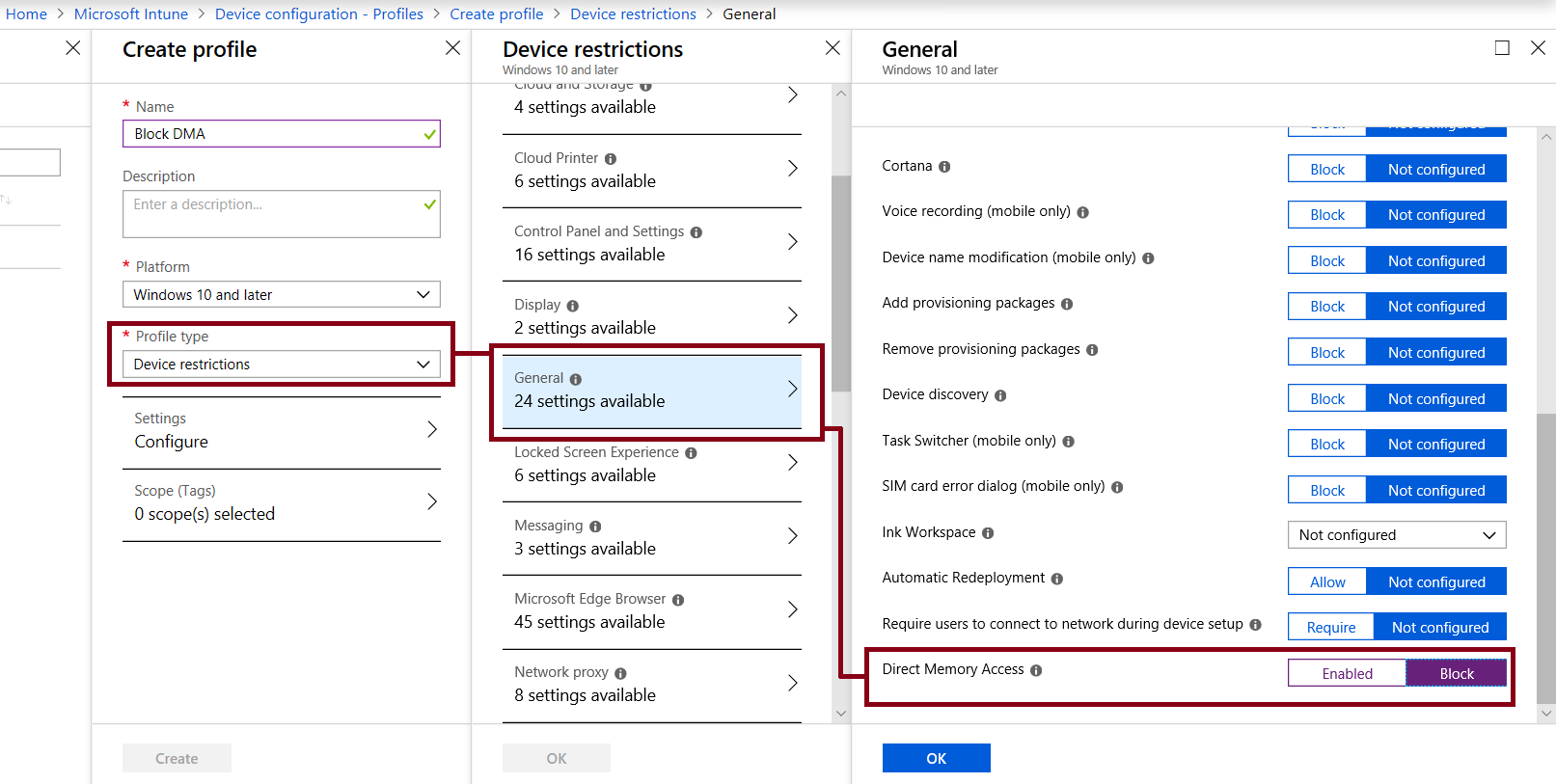Set Direct Memory Access to Enabled
Screen dimensions: 1556x784
tap(1347, 673)
